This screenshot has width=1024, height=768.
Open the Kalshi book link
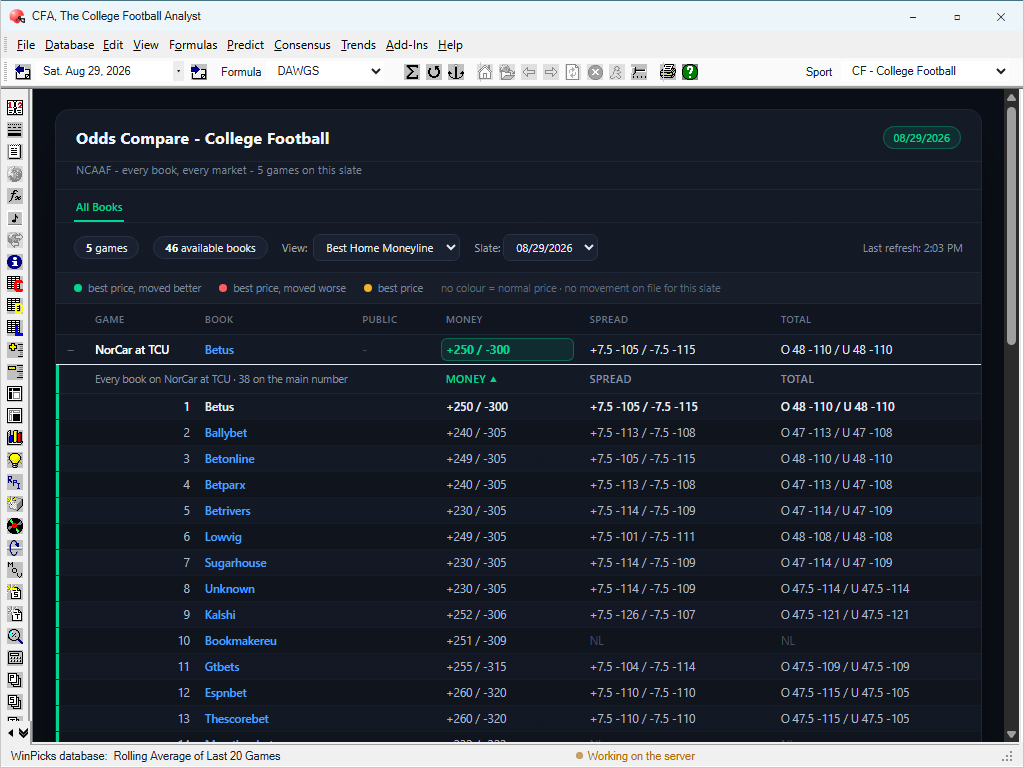tap(220, 615)
